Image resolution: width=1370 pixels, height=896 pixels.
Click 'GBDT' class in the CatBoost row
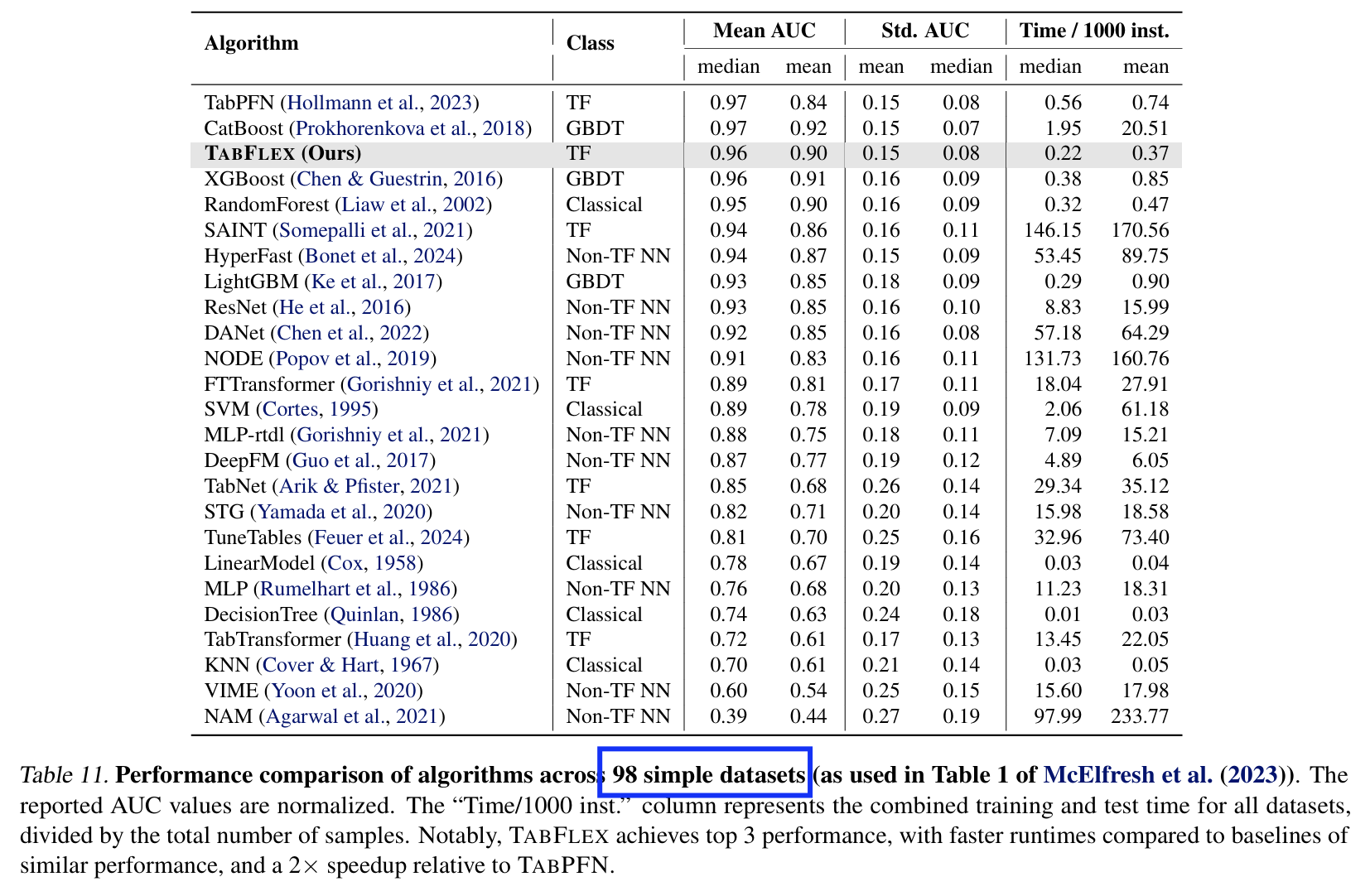(595, 128)
